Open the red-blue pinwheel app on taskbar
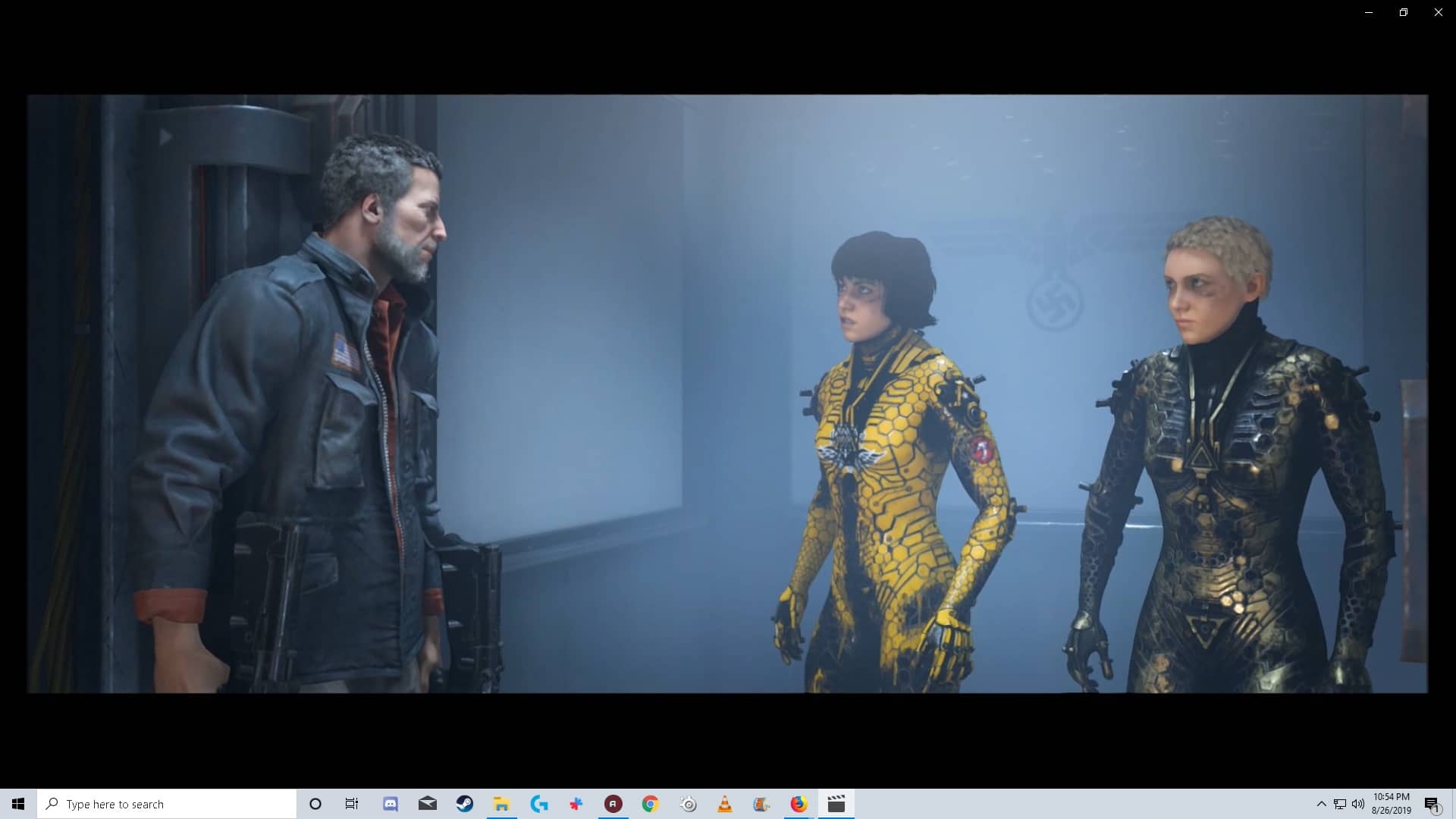Image resolution: width=1456 pixels, height=819 pixels. pos(576,804)
